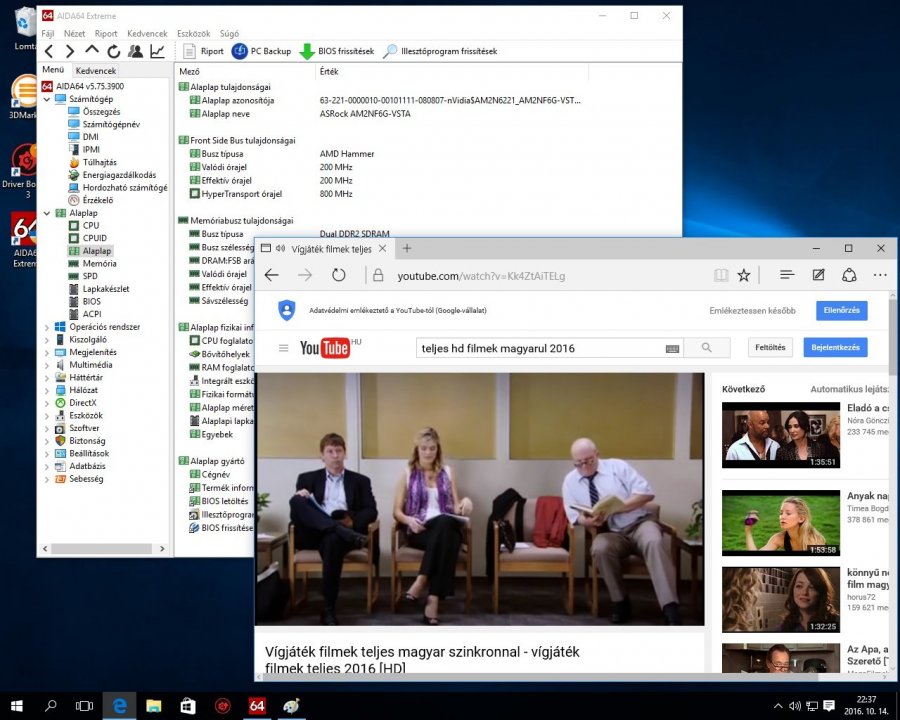This screenshot has width=900, height=720.
Task: Switch to the Kedvencek tab
Action: pos(96,71)
